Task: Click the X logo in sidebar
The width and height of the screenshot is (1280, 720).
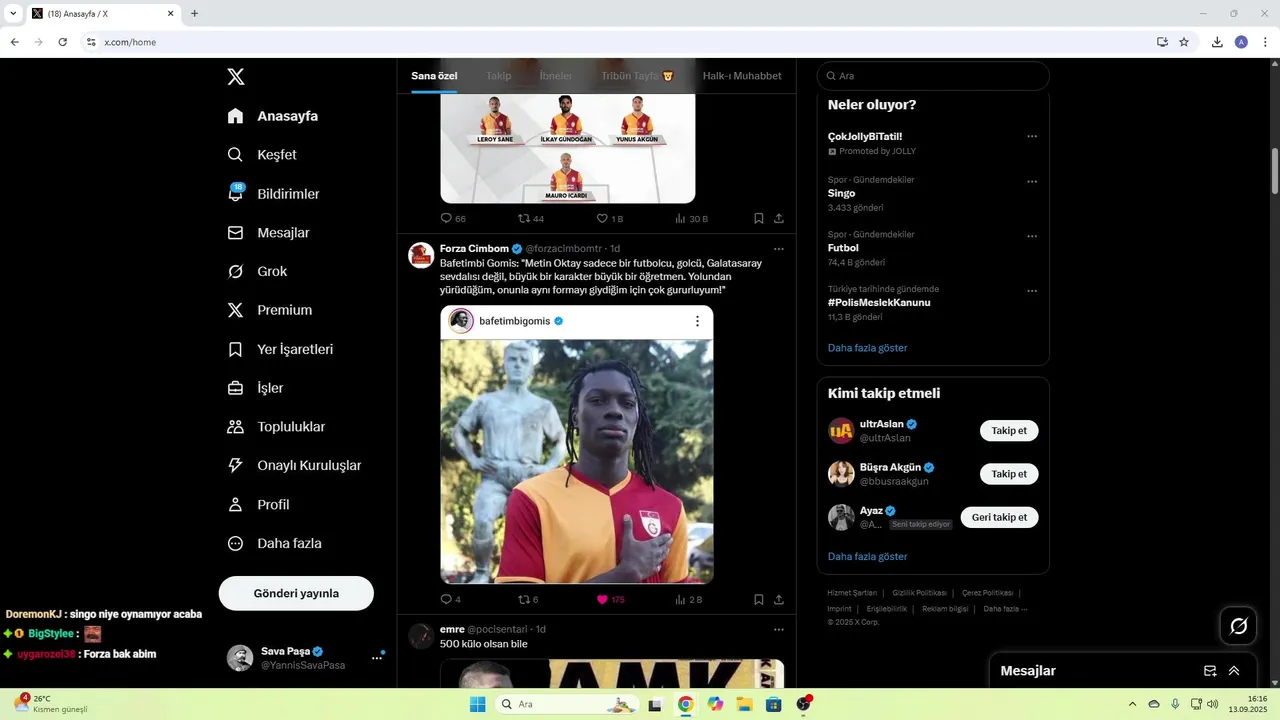Action: tap(235, 77)
